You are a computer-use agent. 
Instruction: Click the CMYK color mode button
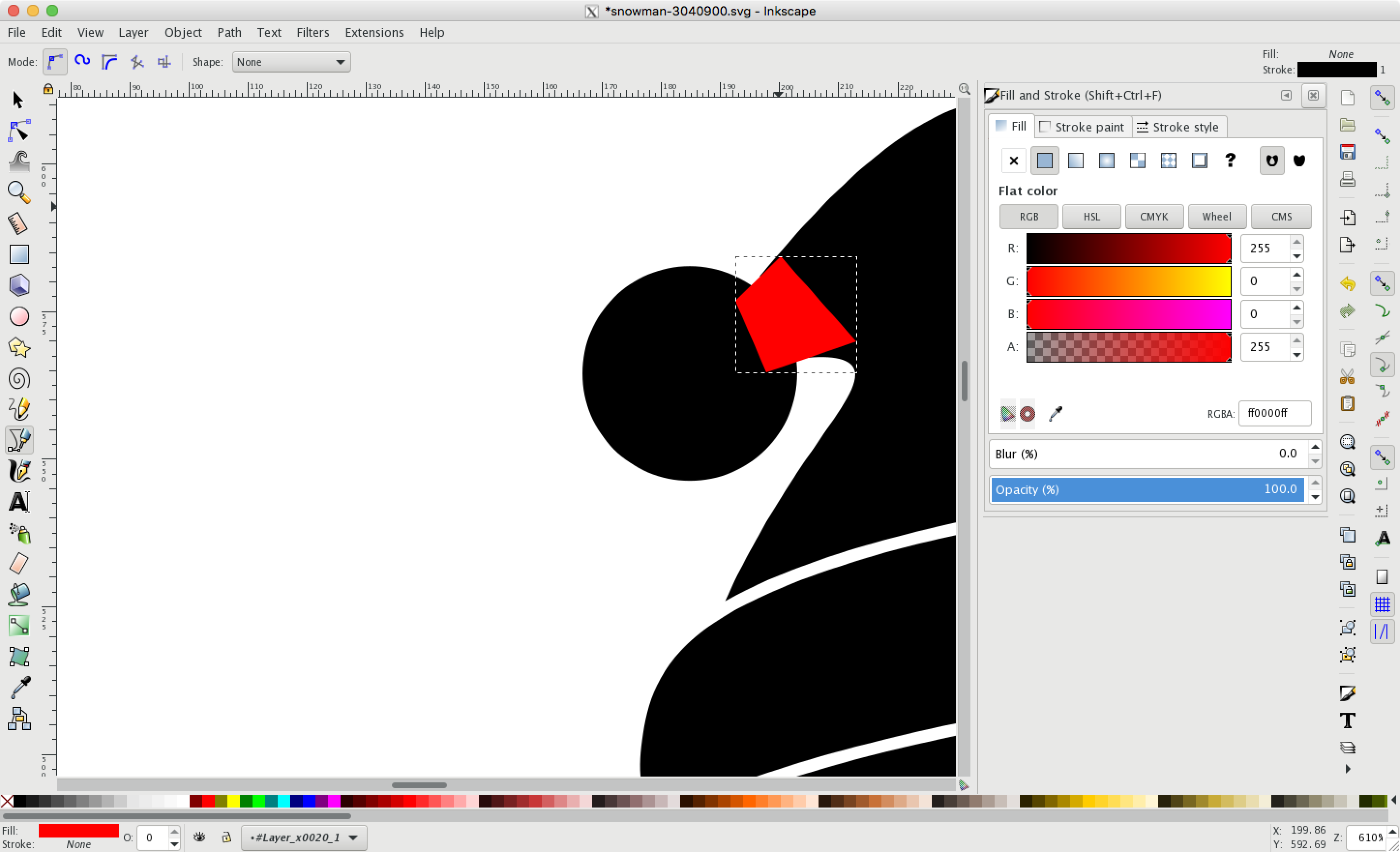1153,217
